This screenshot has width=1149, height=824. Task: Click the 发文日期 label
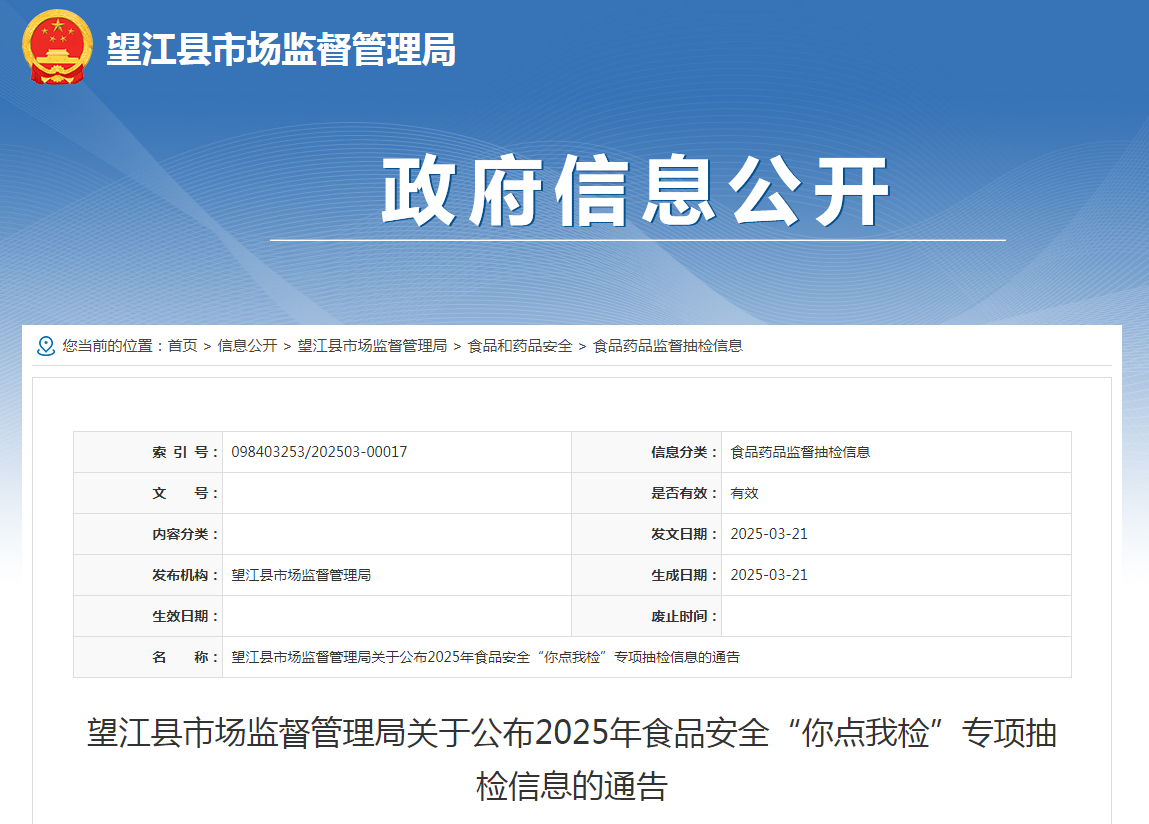point(684,534)
